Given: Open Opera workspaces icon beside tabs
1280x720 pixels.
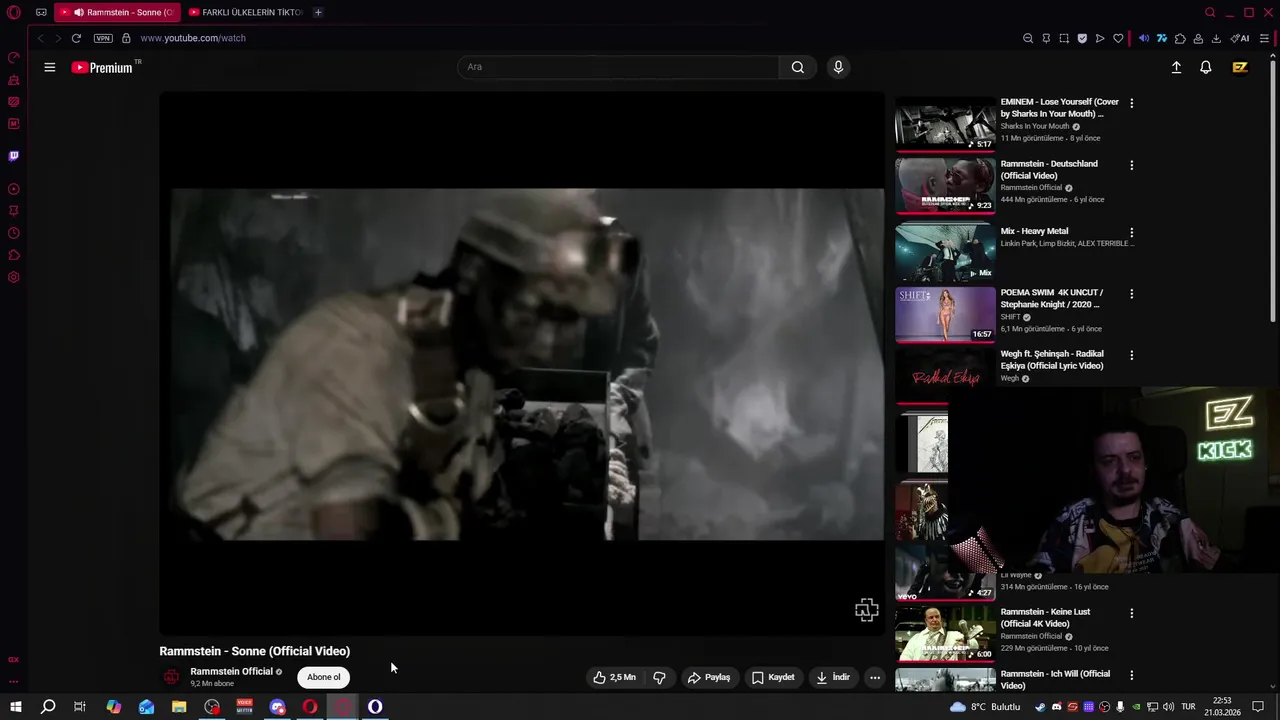Looking at the screenshot, I should pyautogui.click(x=41, y=12).
